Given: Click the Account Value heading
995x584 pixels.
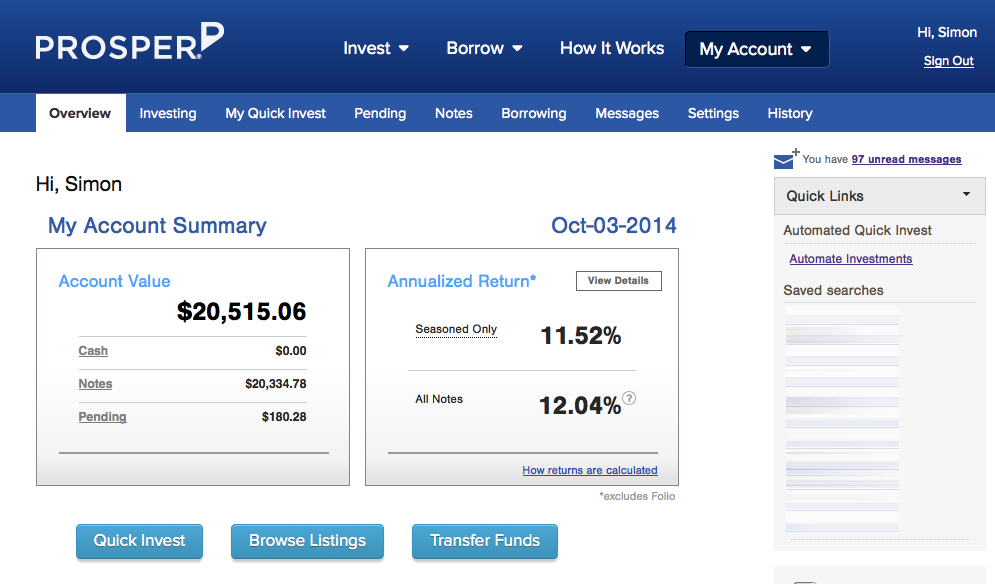Looking at the screenshot, I should (x=114, y=281).
